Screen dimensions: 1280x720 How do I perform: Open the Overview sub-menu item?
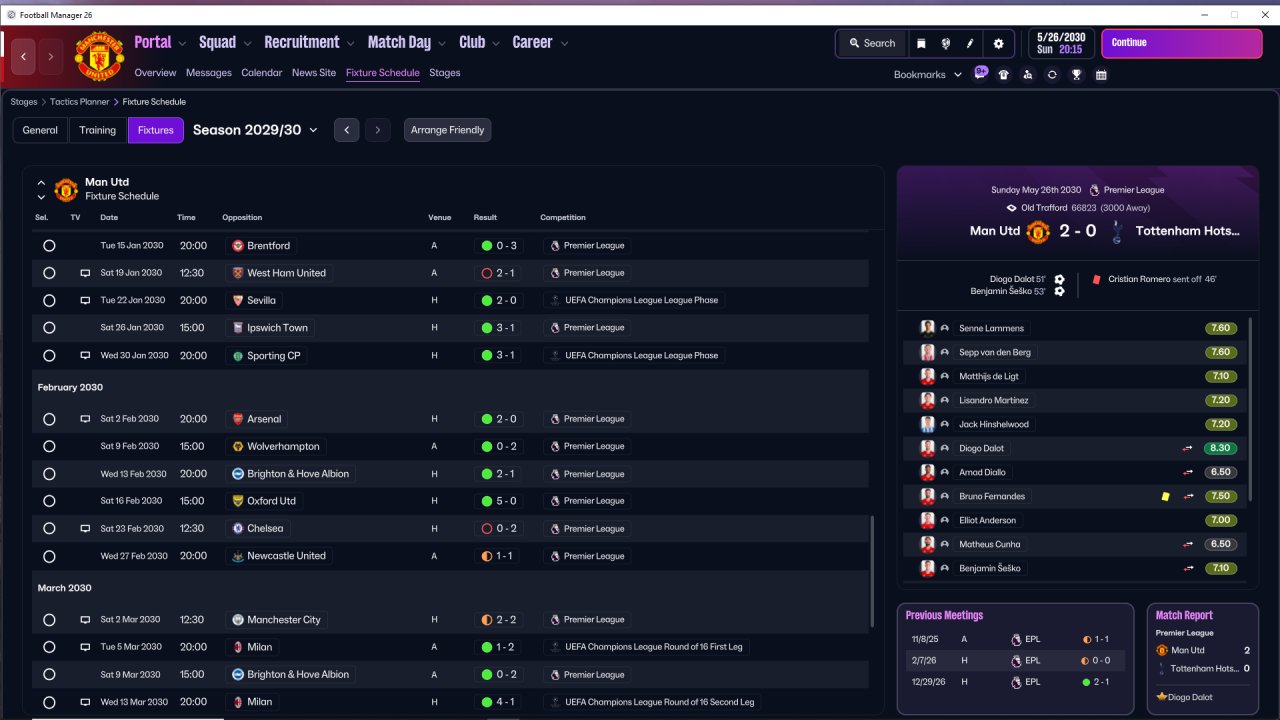[x=155, y=73]
